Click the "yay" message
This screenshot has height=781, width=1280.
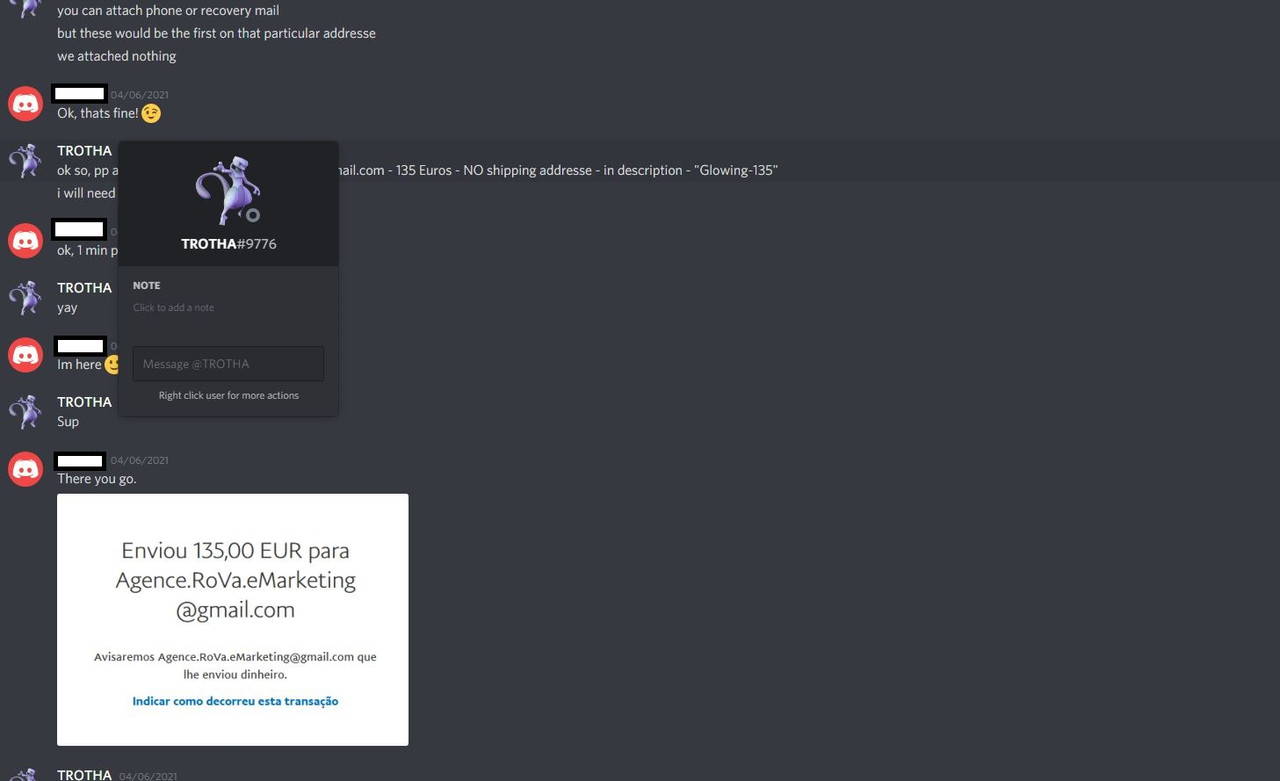click(x=67, y=308)
